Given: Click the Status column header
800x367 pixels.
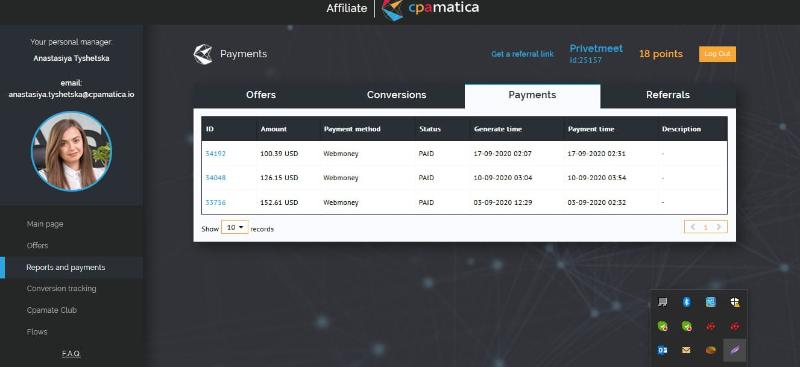Looking at the screenshot, I should (430, 129).
